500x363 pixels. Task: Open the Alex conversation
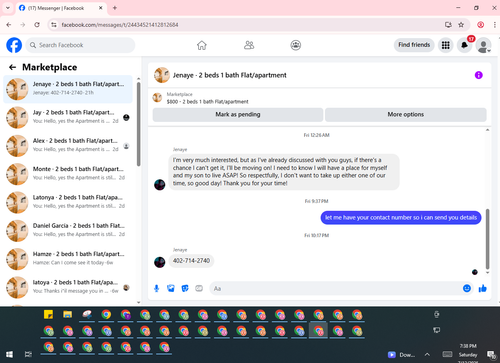coord(68,146)
